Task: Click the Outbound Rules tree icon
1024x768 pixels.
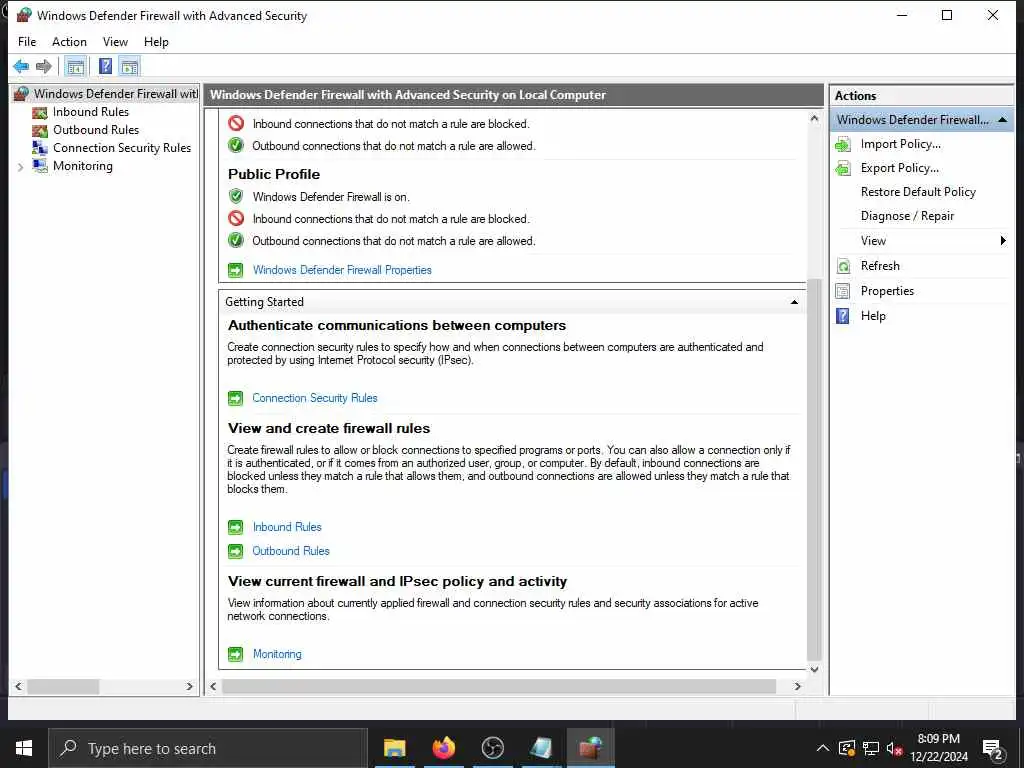Action: [x=40, y=130]
